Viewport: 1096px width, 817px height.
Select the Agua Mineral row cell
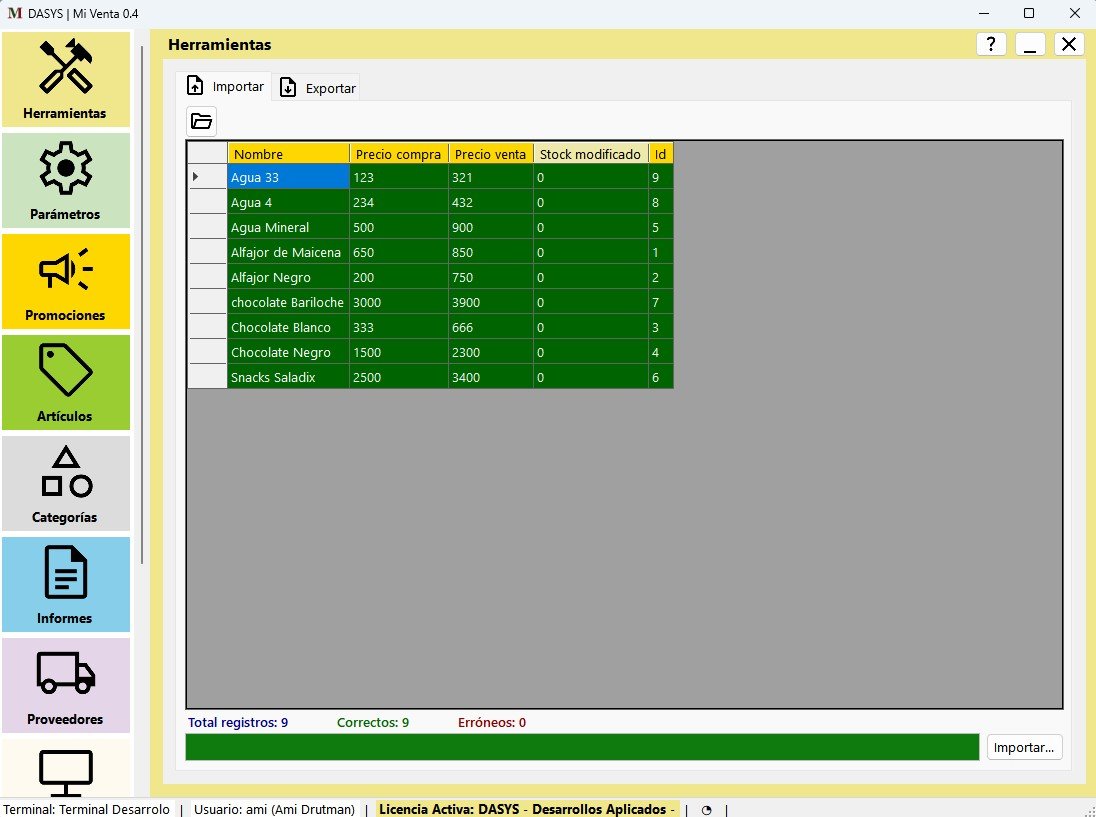coord(288,227)
